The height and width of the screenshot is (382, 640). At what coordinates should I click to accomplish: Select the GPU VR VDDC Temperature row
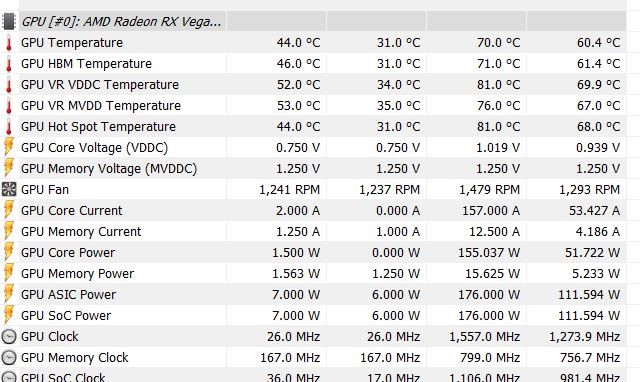[322, 84]
